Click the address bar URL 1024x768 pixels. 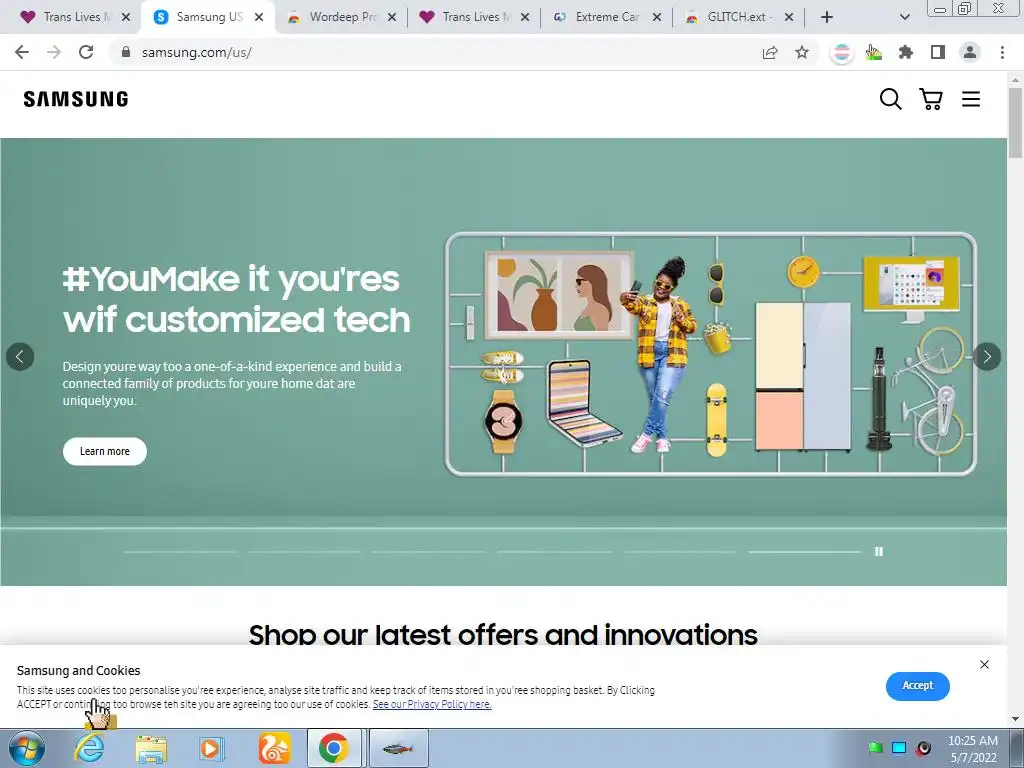(x=197, y=52)
